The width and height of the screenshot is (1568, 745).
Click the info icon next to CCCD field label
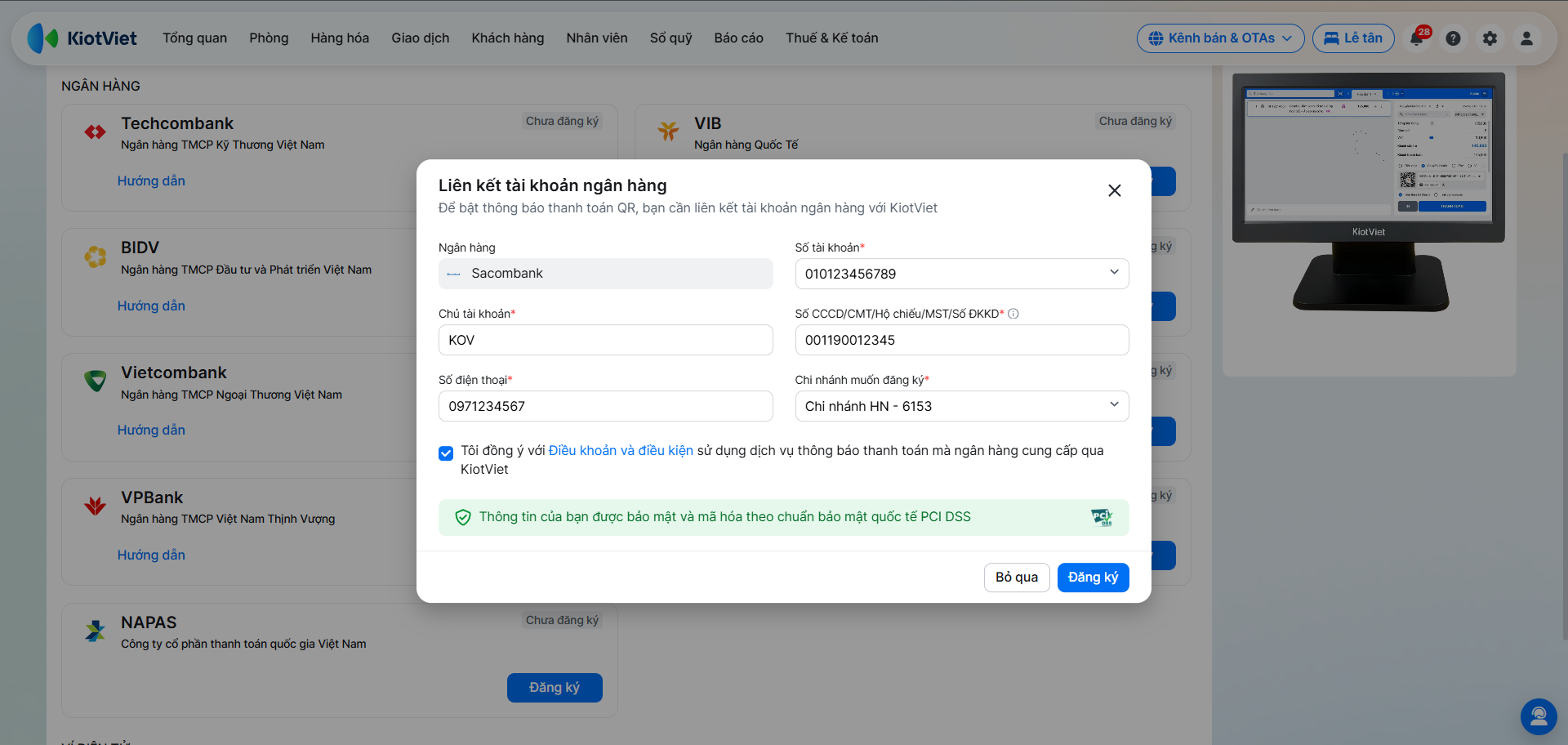1013,314
